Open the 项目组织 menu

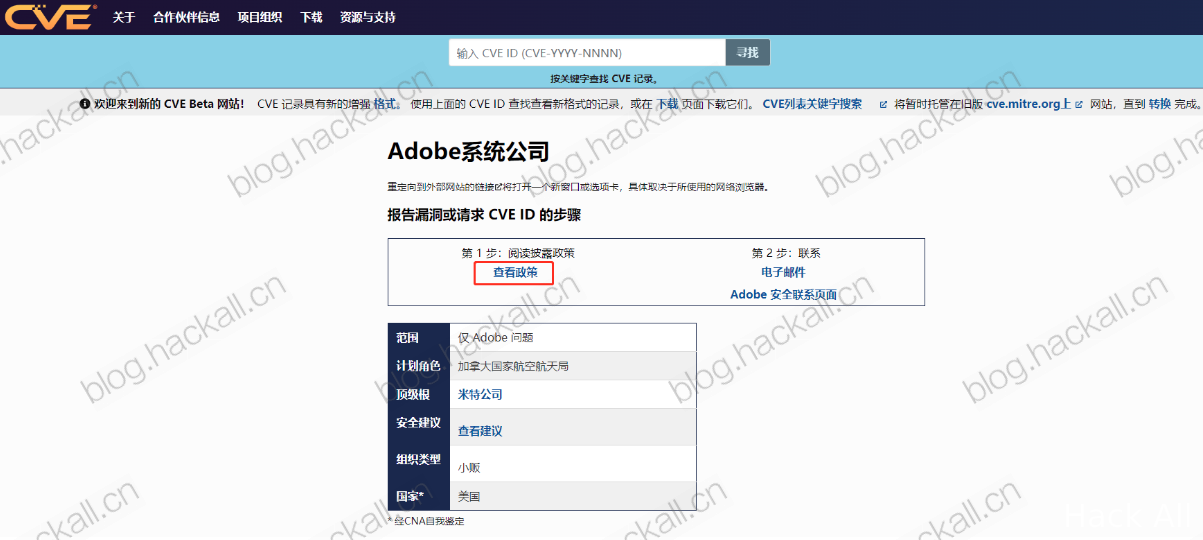pos(260,17)
